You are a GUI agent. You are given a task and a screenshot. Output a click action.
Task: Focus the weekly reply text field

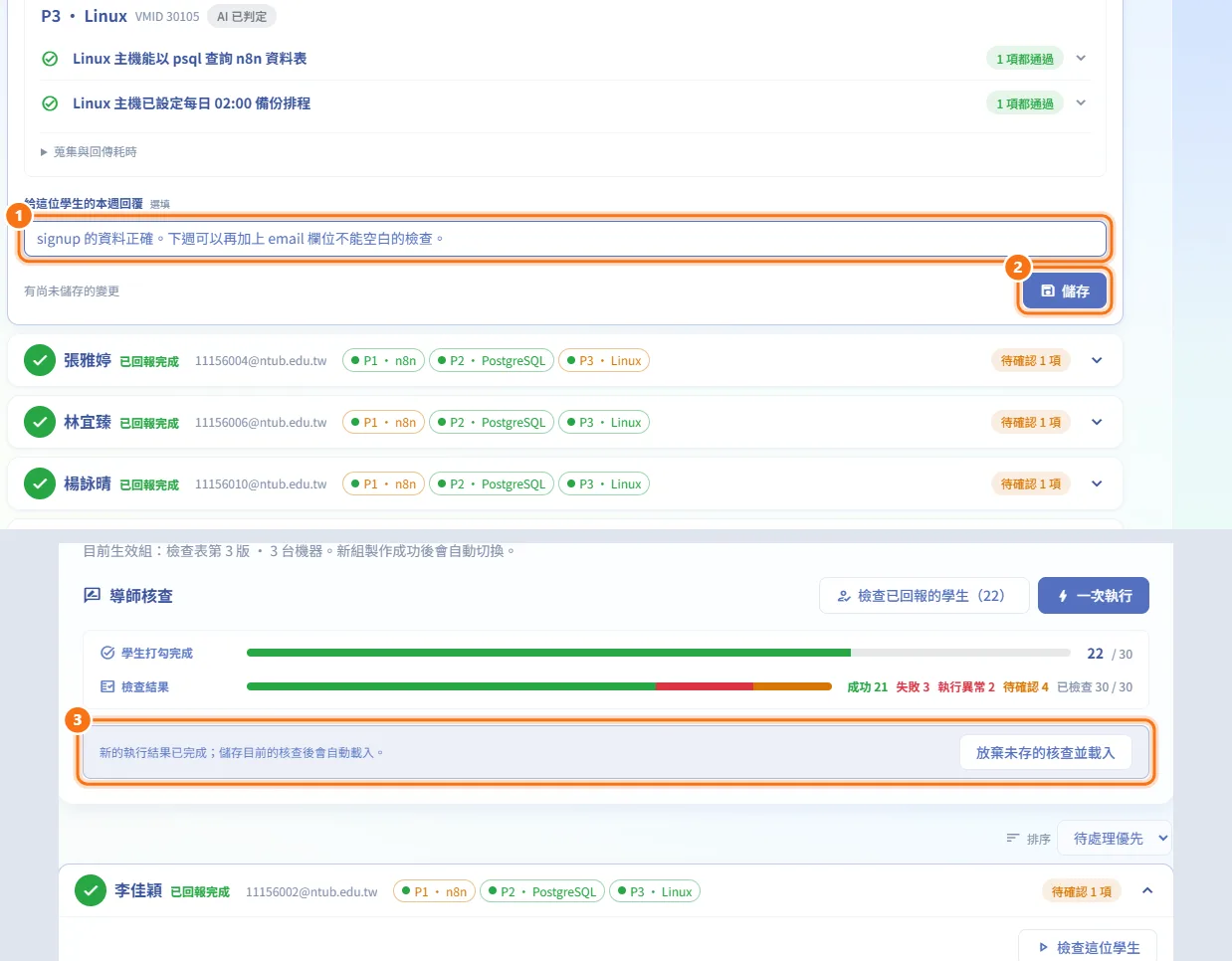564,239
